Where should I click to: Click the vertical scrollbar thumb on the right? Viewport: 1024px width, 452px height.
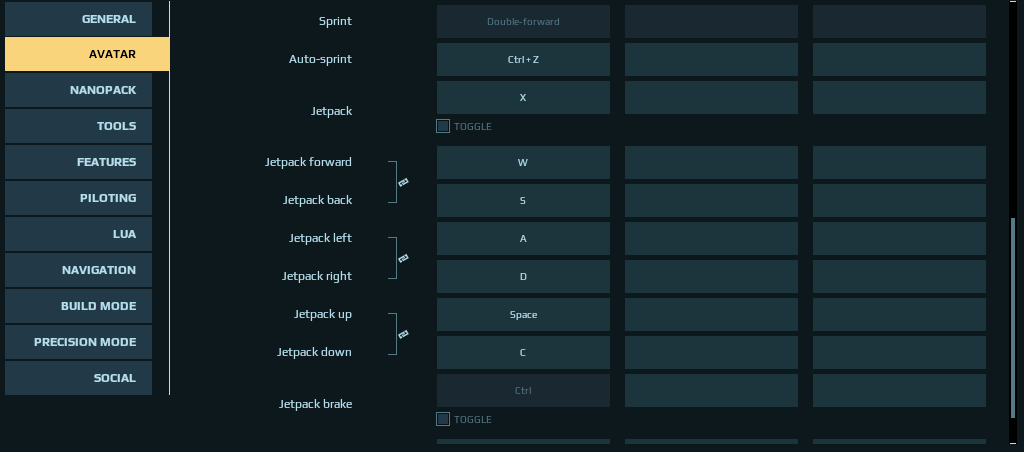click(1013, 320)
